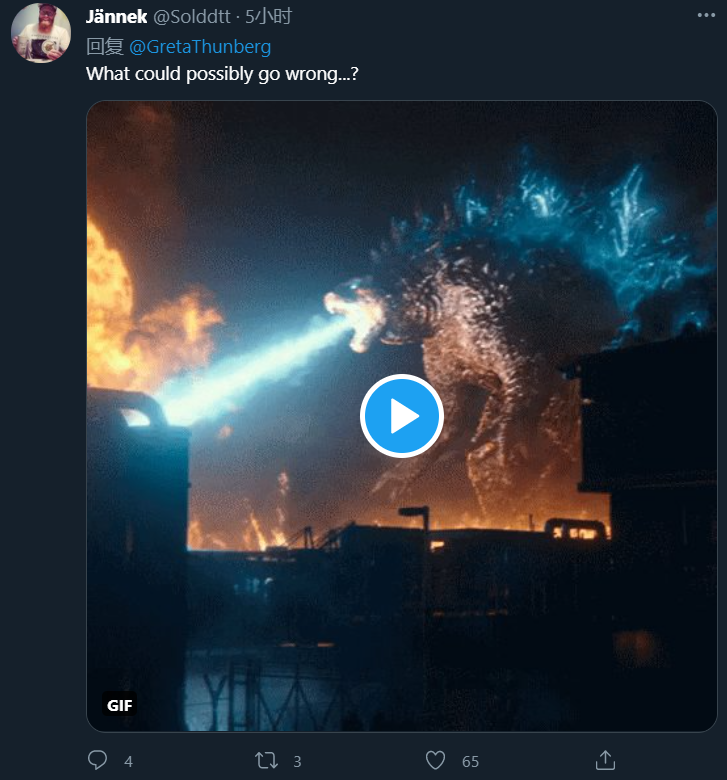Play the Godzilla GIF with the play button
This screenshot has width=727, height=780.
401,415
